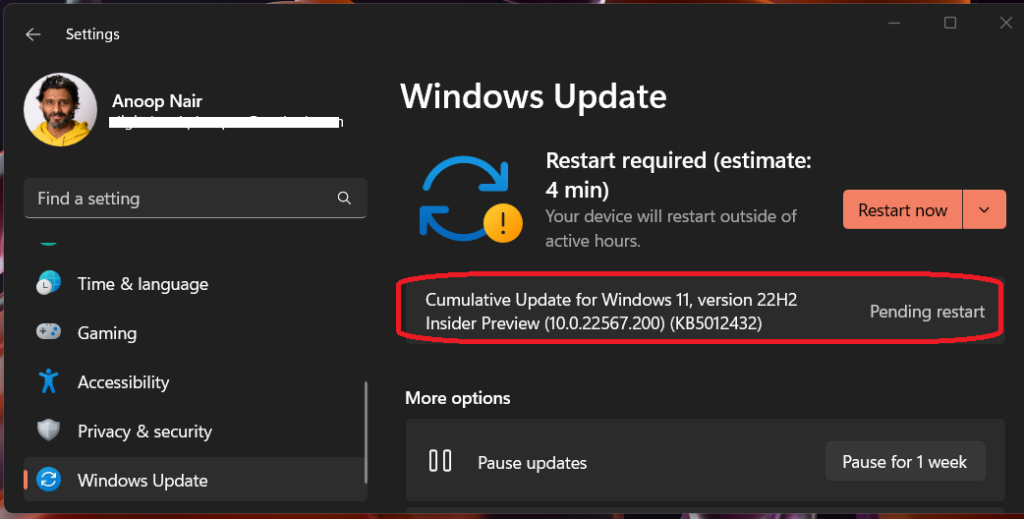Click the search magnifier icon
Image resolution: width=1024 pixels, height=519 pixels.
344,198
